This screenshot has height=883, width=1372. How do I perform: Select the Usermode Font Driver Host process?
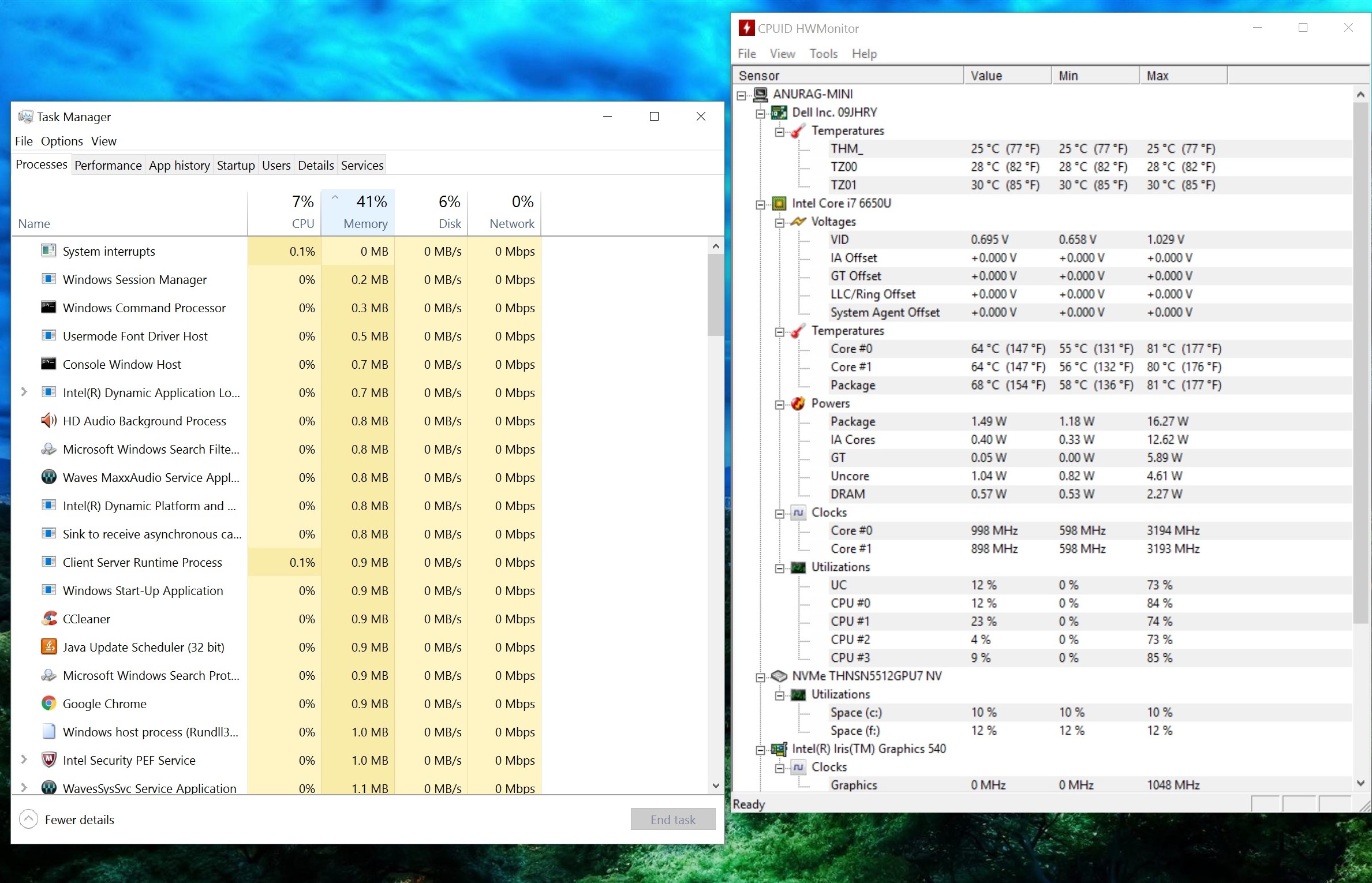[277, 336]
